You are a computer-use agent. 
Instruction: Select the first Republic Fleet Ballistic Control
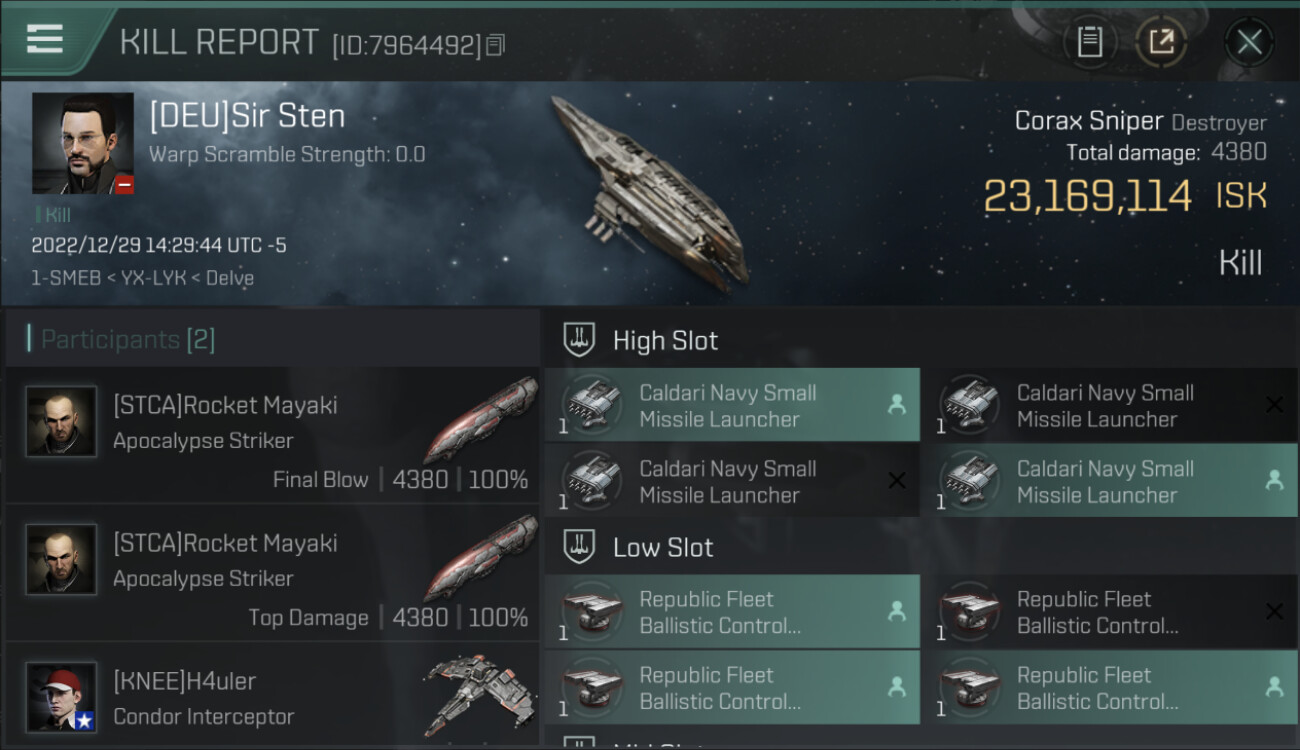(x=731, y=612)
